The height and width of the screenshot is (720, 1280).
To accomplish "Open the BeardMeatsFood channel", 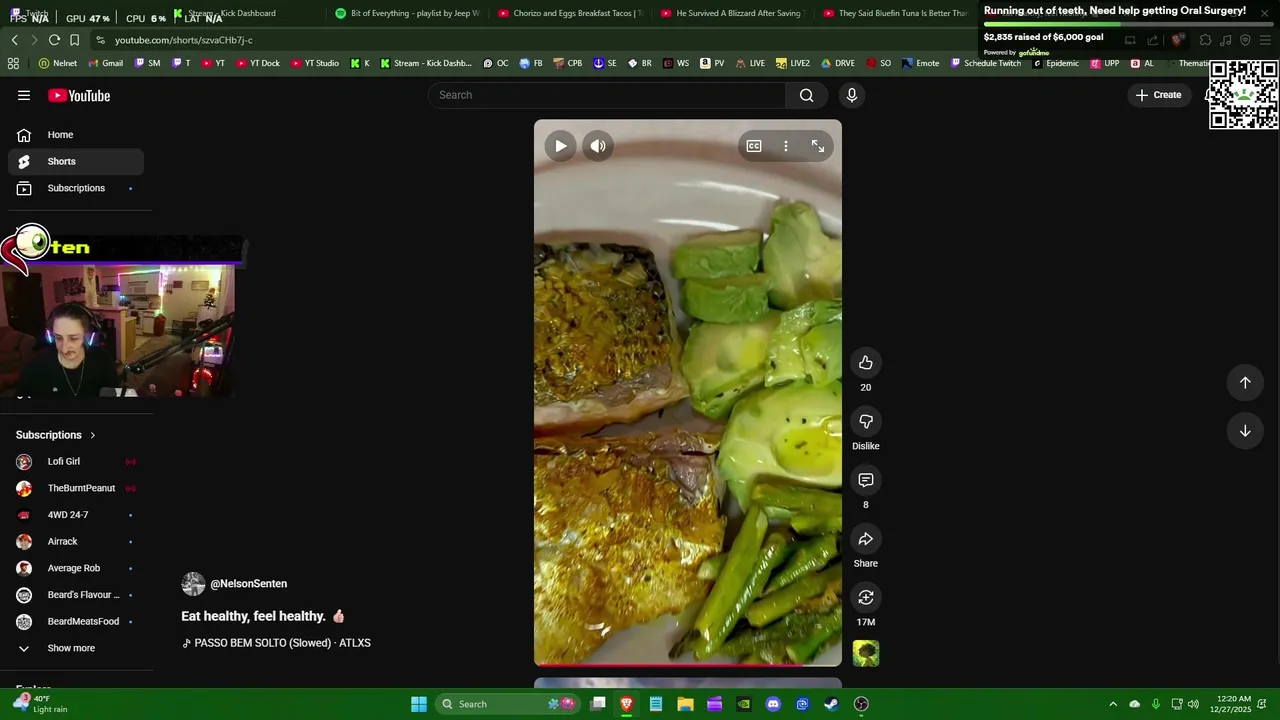I will coord(76,622).
